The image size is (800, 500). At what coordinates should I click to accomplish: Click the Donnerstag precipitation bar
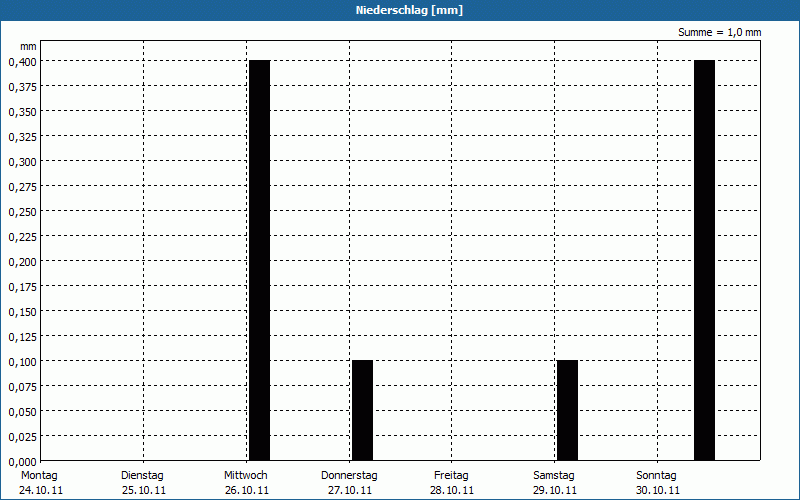point(362,410)
